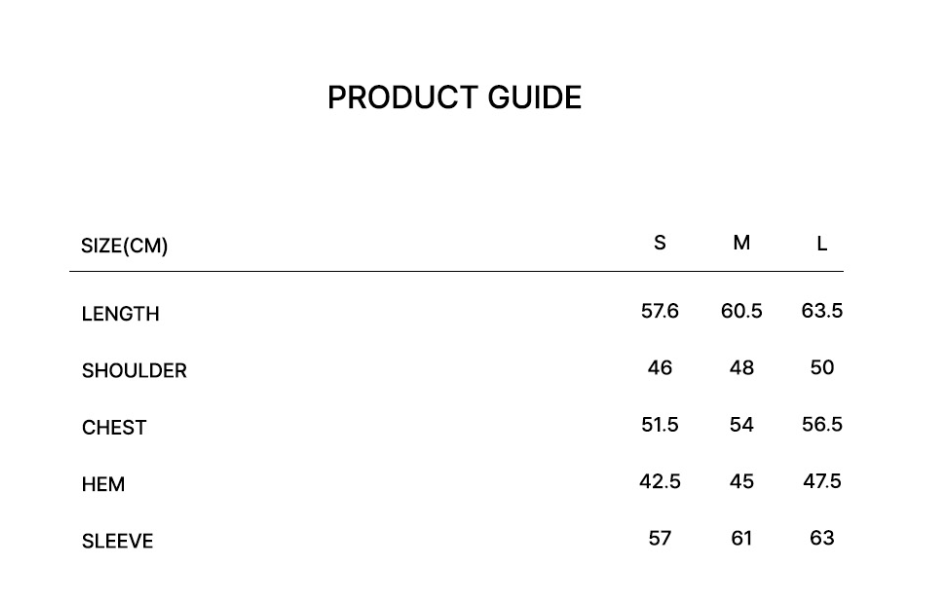
Task: Click the L size column header
Action: pos(822,243)
